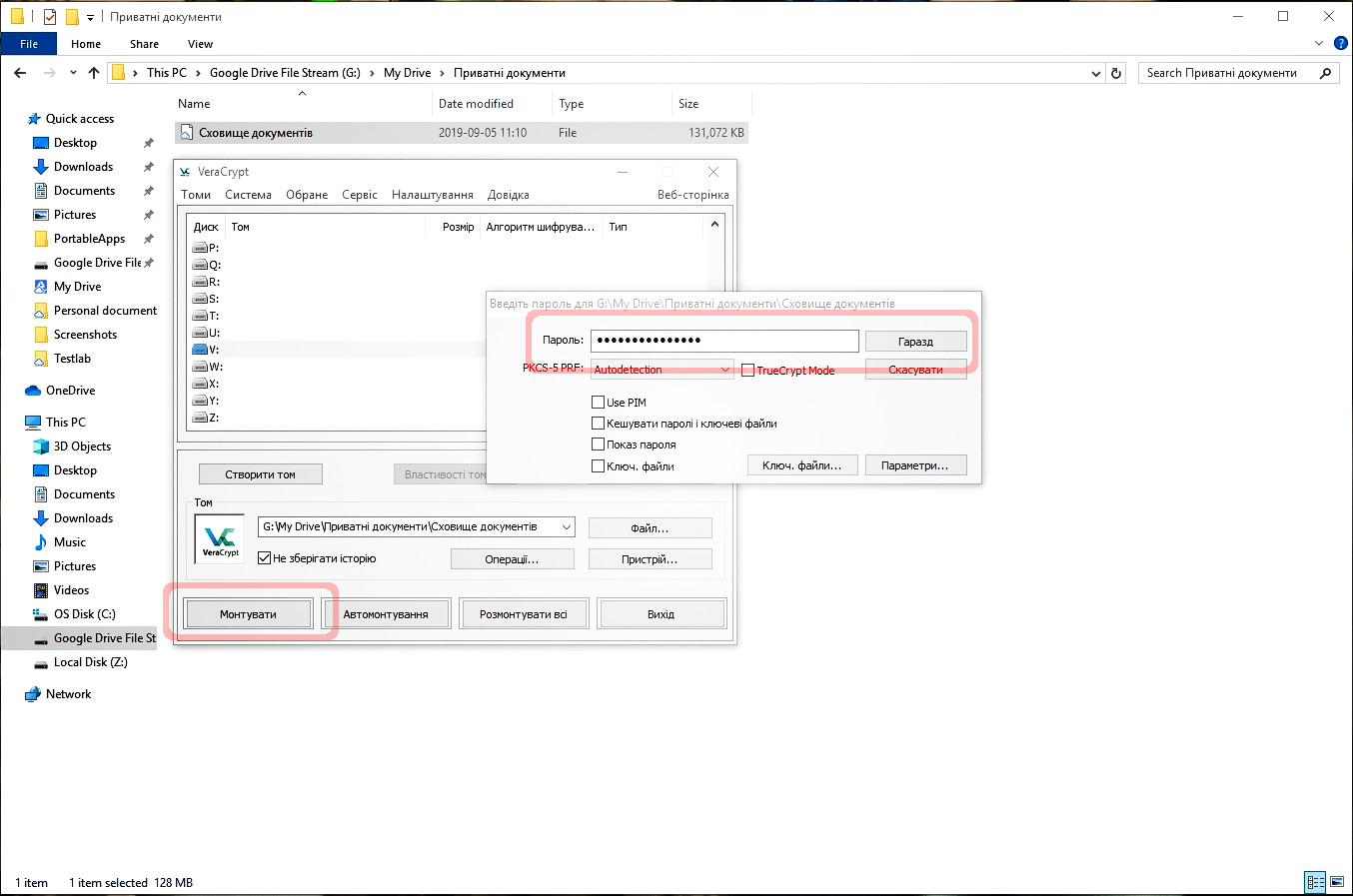This screenshot has height=896, width=1353.
Task: Click drive Z: icon in VeraCrypt list
Action: tap(200, 418)
